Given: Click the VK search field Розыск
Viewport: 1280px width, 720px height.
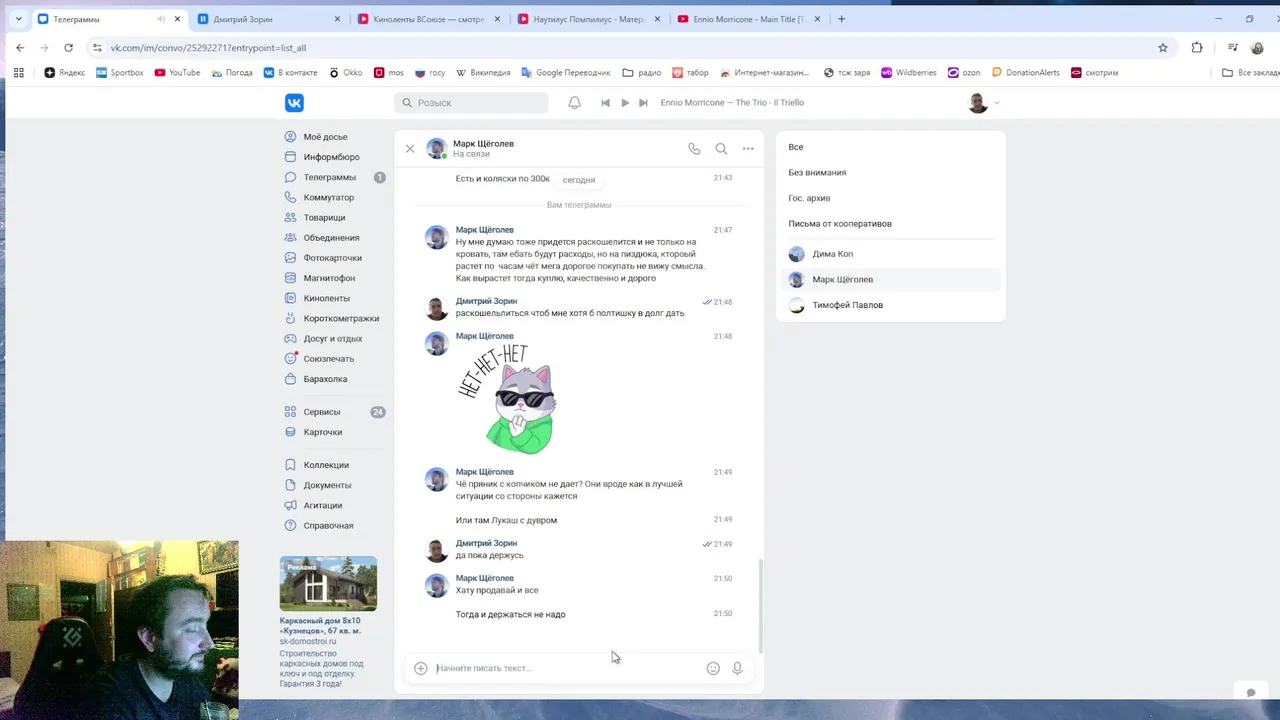Looking at the screenshot, I should pos(471,103).
